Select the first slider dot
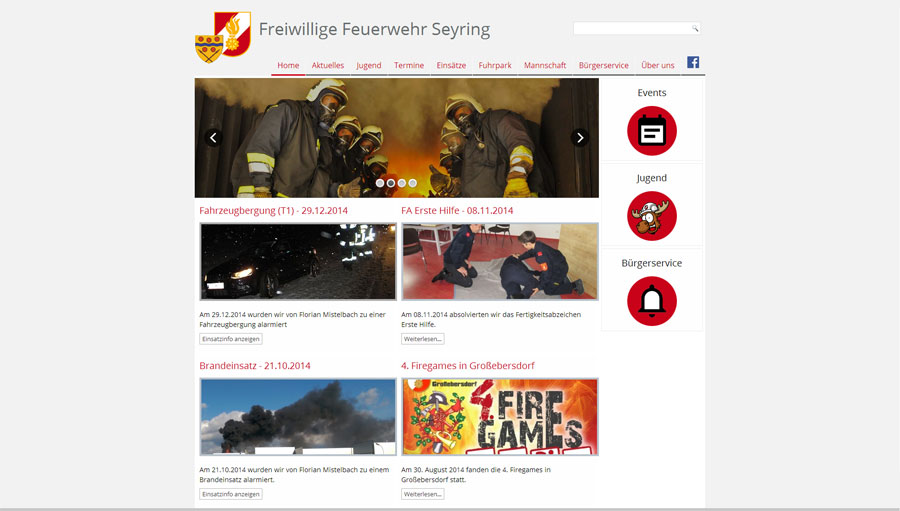900x511 pixels. (380, 183)
